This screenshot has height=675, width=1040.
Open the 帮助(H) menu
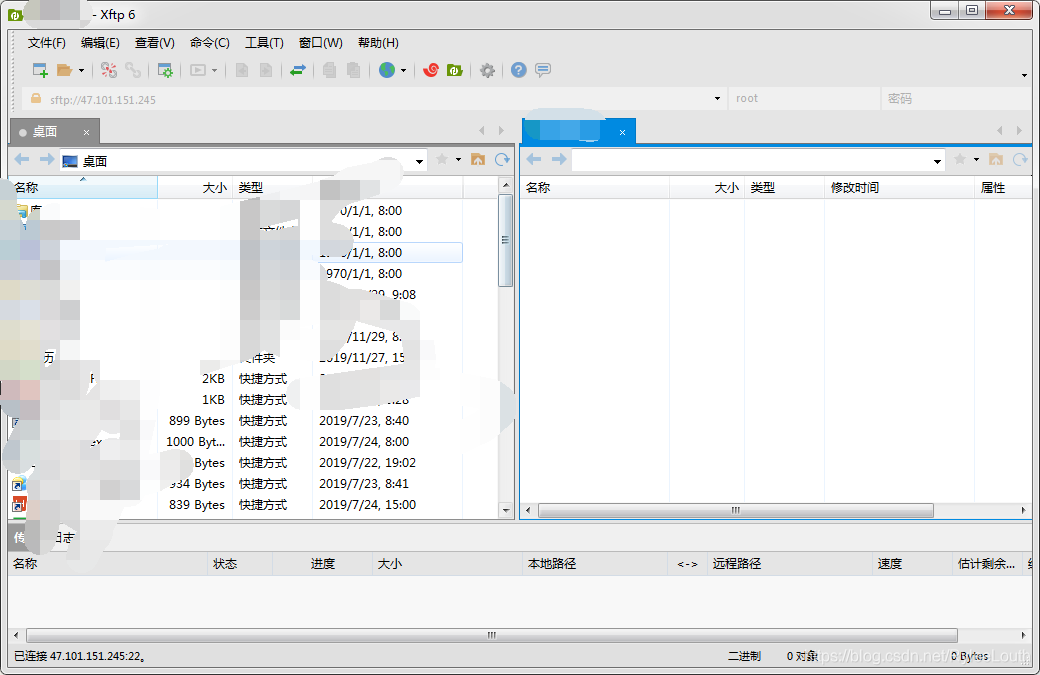(x=378, y=43)
